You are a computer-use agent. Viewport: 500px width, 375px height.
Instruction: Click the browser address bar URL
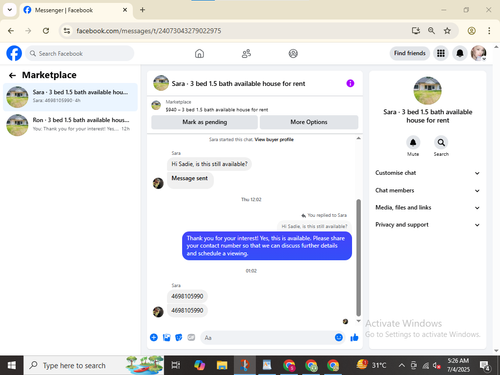pyautogui.click(x=149, y=31)
